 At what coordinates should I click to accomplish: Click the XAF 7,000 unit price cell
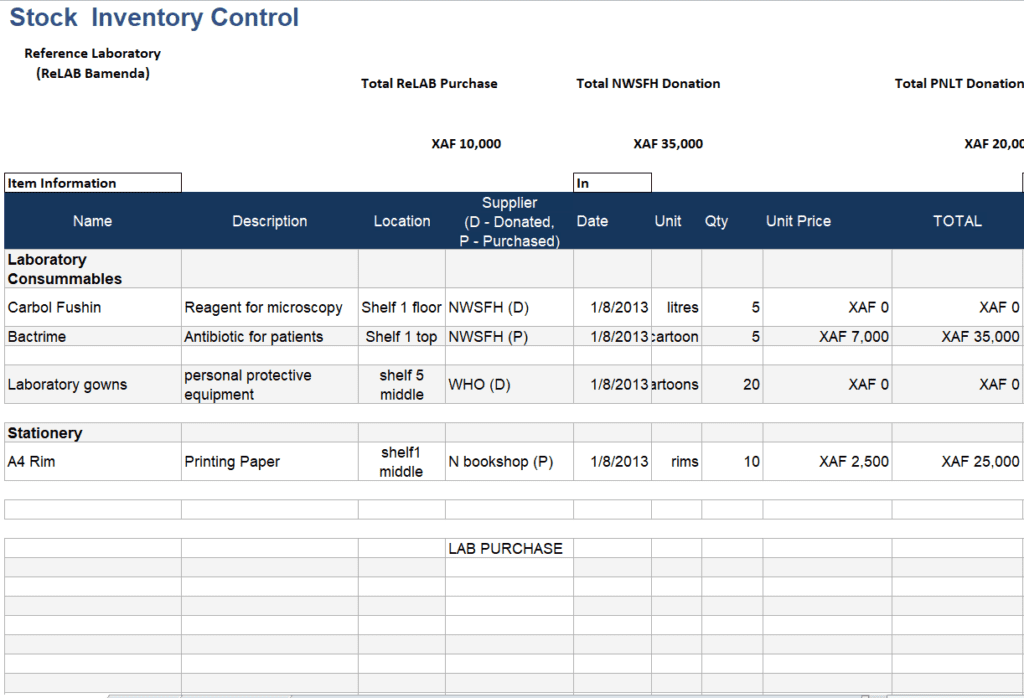point(827,337)
